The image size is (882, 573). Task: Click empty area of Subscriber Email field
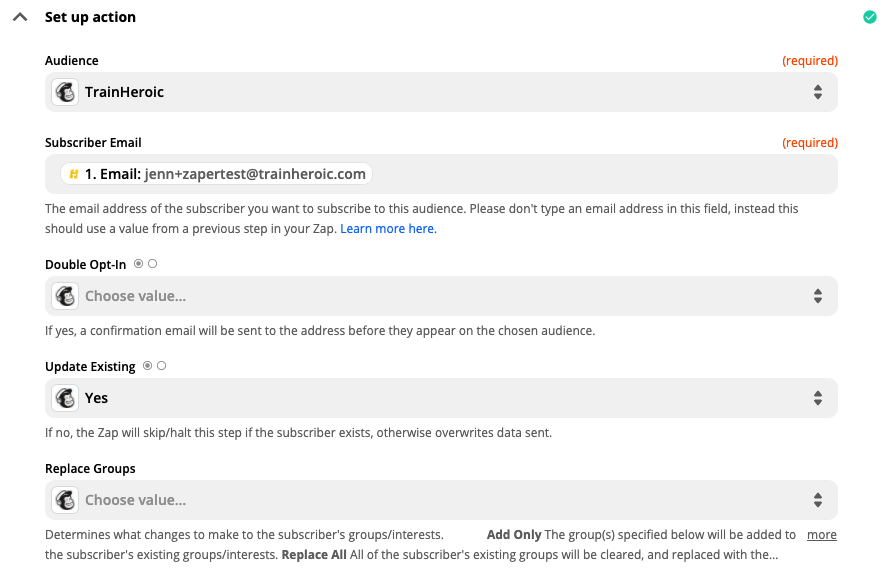[x=605, y=174]
